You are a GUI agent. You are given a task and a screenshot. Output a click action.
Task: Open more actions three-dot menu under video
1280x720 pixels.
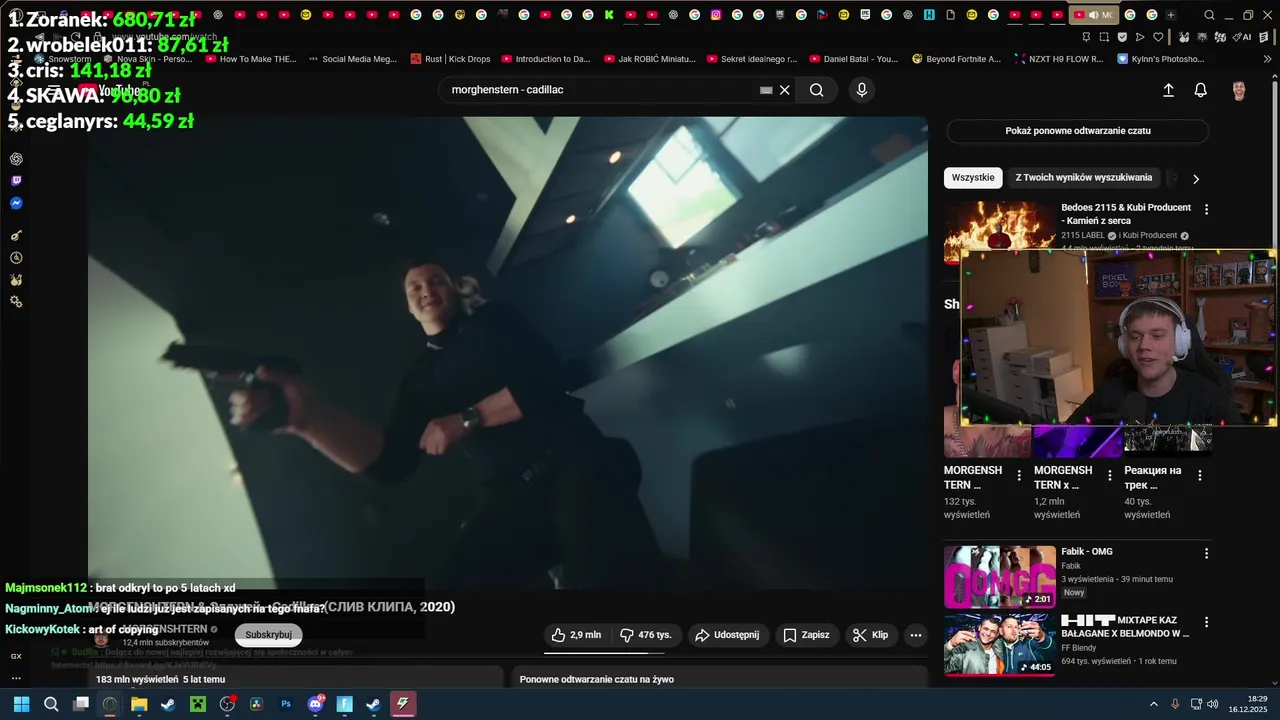(915, 635)
